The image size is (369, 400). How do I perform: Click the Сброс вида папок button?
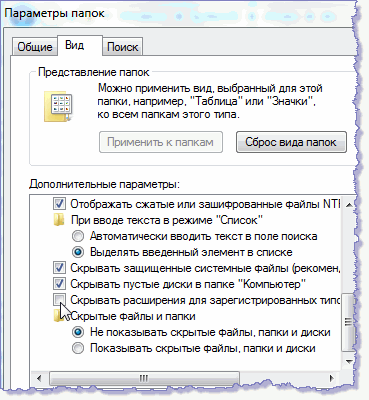[291, 142]
